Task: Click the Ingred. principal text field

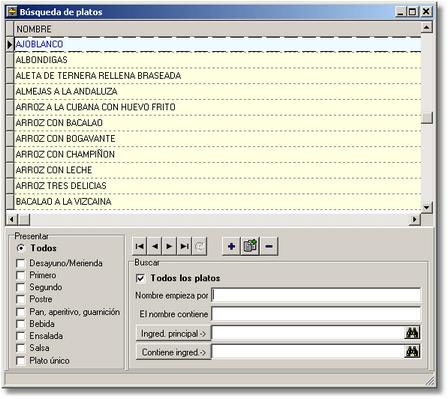Action: pyautogui.click(x=308, y=333)
